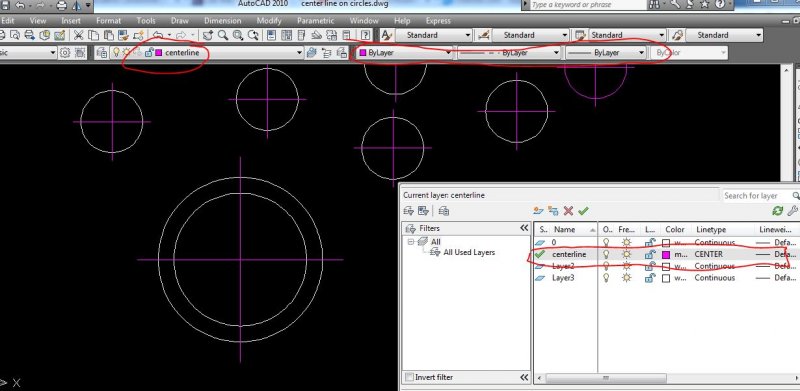This screenshot has width=800, height=391.
Task: Click the Plot printer icon in quick access bar
Action: coord(61,6)
